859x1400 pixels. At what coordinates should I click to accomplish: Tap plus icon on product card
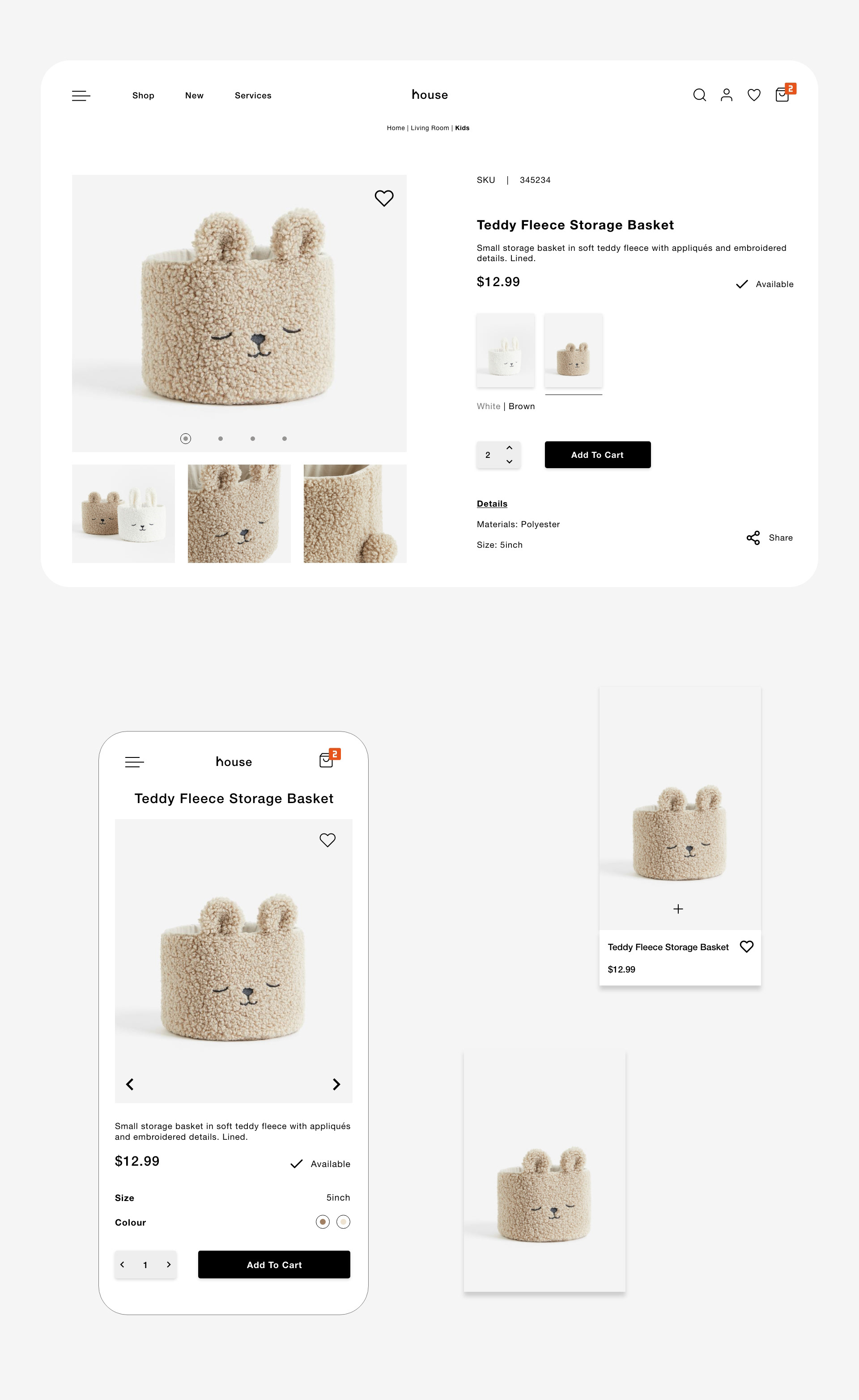click(x=678, y=909)
